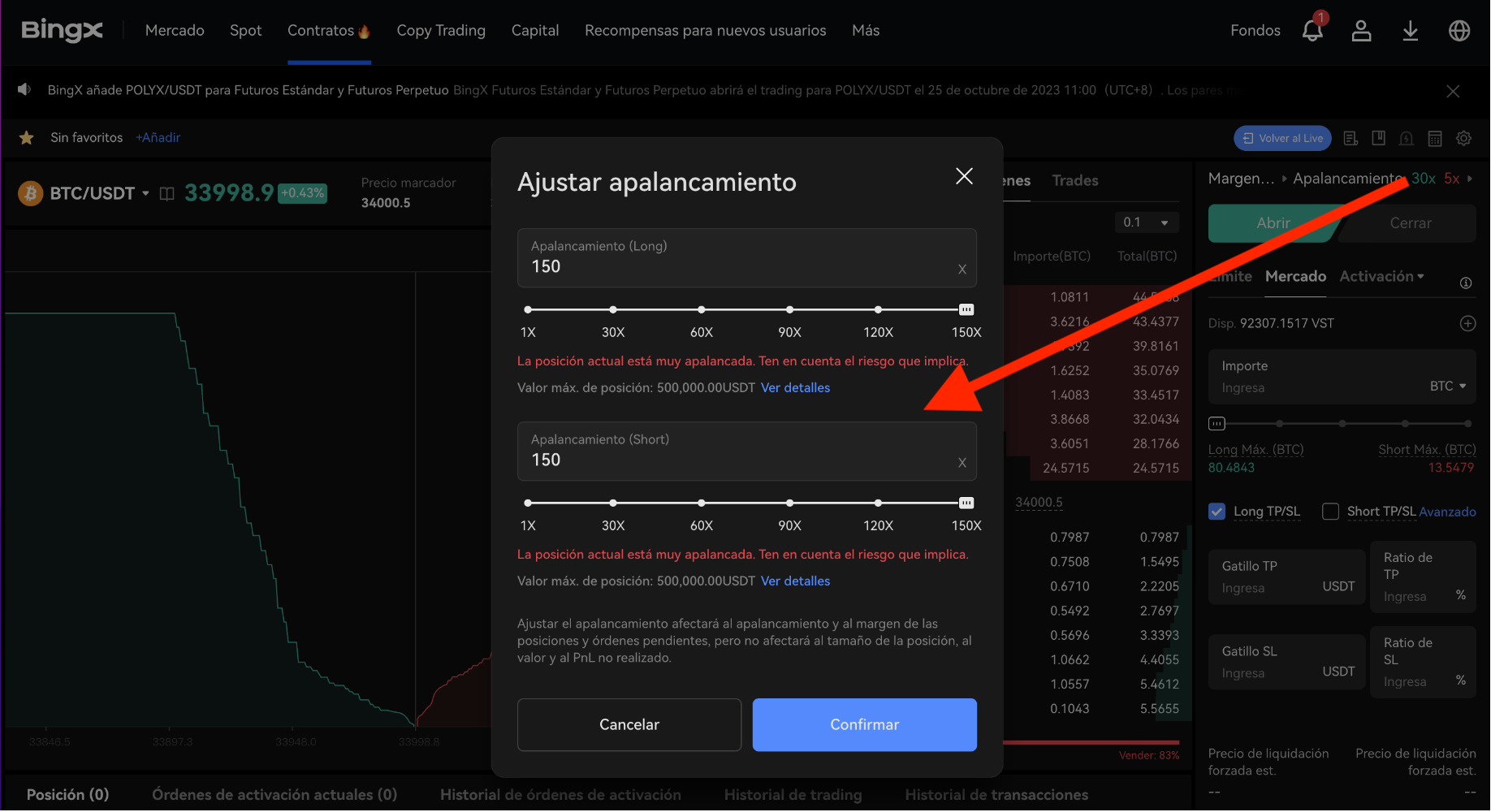Image resolution: width=1491 pixels, height=812 pixels.
Task: Open the user account profile icon
Action: point(1361,31)
